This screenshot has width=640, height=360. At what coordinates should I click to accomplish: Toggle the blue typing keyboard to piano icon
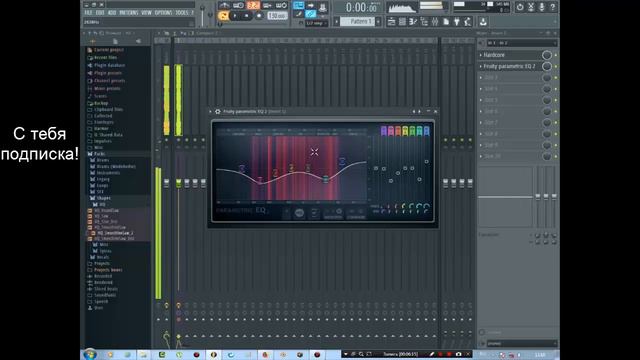click(299, 5)
